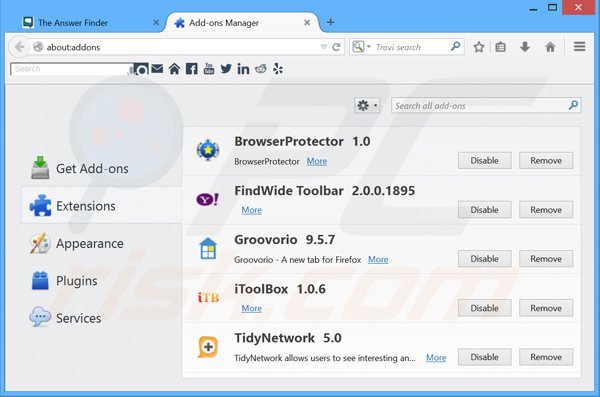Image resolution: width=600 pixels, height=397 pixels.
Task: Expand the address bar history dropdown
Action: [x=324, y=47]
